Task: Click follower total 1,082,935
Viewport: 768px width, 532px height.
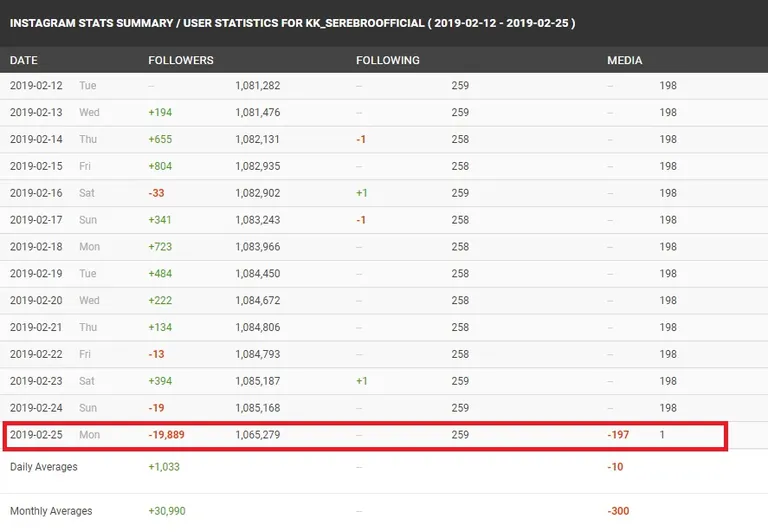Action: click(x=258, y=167)
